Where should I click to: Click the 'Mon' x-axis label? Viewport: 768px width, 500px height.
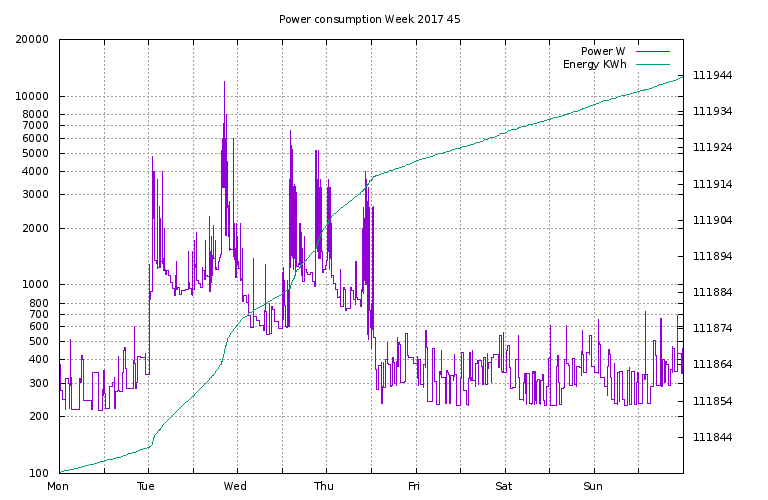(x=58, y=486)
